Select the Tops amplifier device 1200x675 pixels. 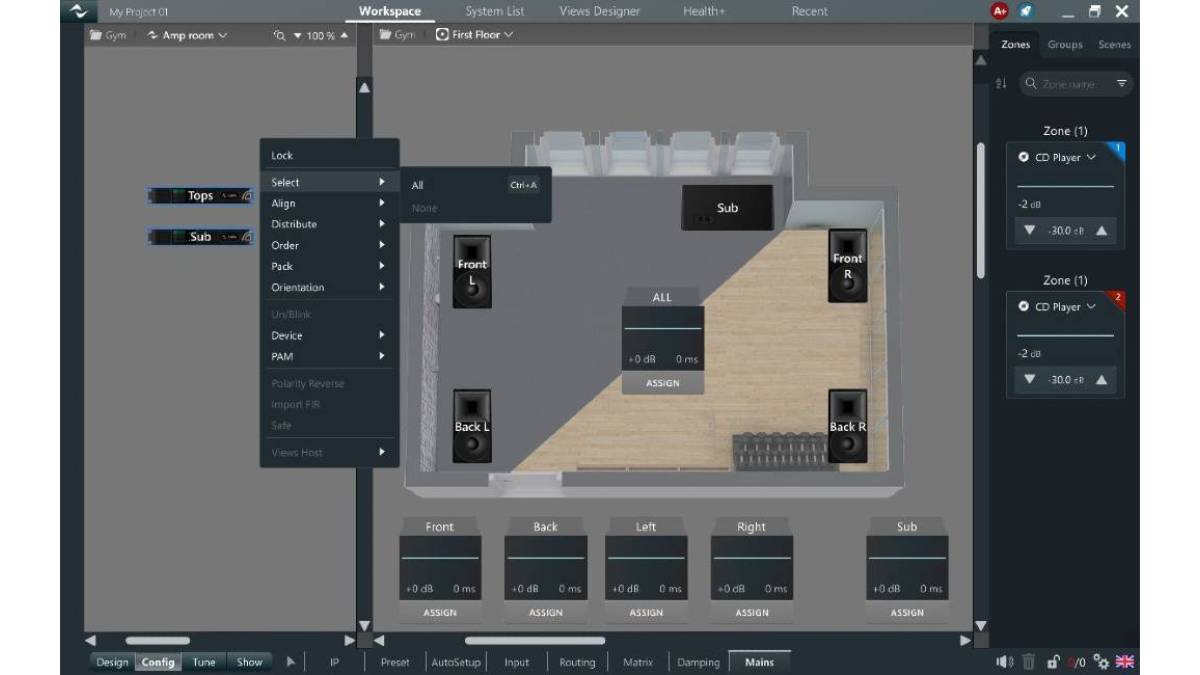click(x=200, y=196)
